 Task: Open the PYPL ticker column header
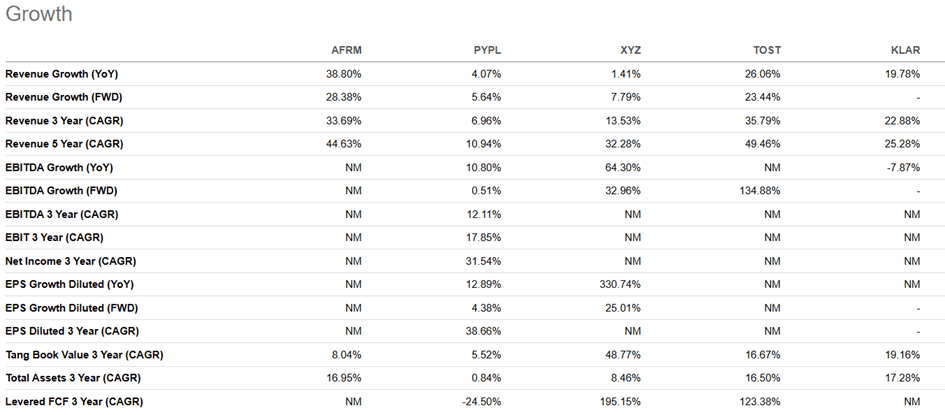pos(486,51)
